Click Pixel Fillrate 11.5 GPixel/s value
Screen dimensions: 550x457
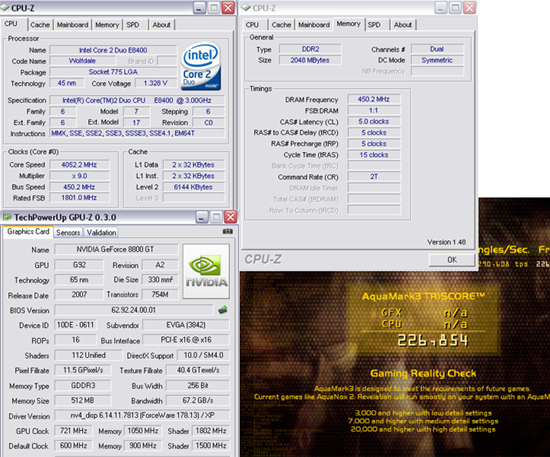pyautogui.click(x=83, y=370)
